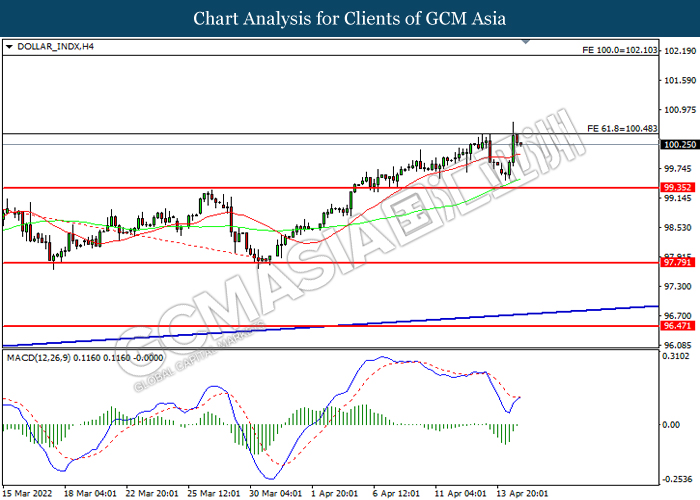This screenshot has width=700, height=500.
Task: Click the triangle icon beside DOLLAR_INDX,H4
Action: pyautogui.click(x=9, y=47)
